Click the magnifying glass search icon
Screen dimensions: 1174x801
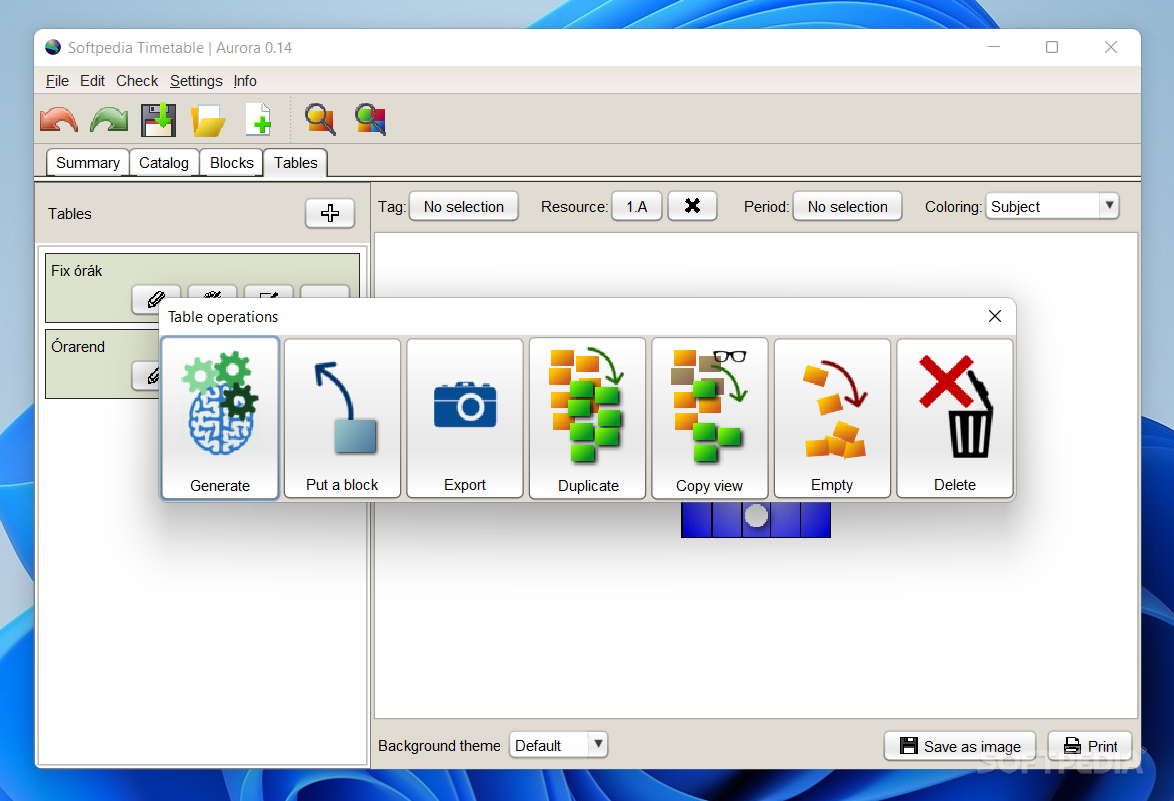320,120
